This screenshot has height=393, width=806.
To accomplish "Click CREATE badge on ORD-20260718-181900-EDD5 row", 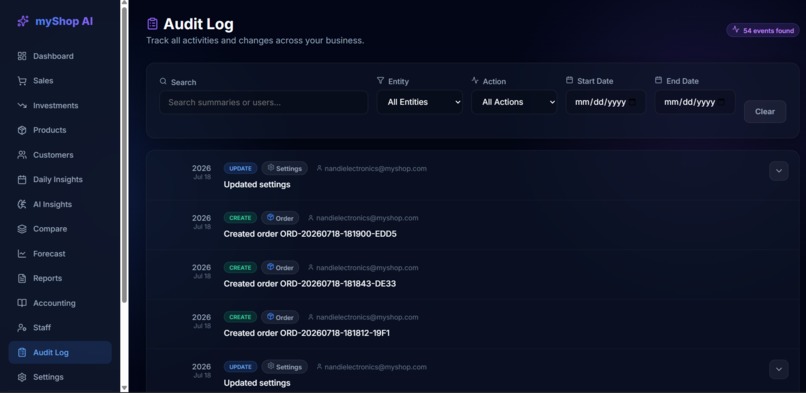I will (x=240, y=218).
